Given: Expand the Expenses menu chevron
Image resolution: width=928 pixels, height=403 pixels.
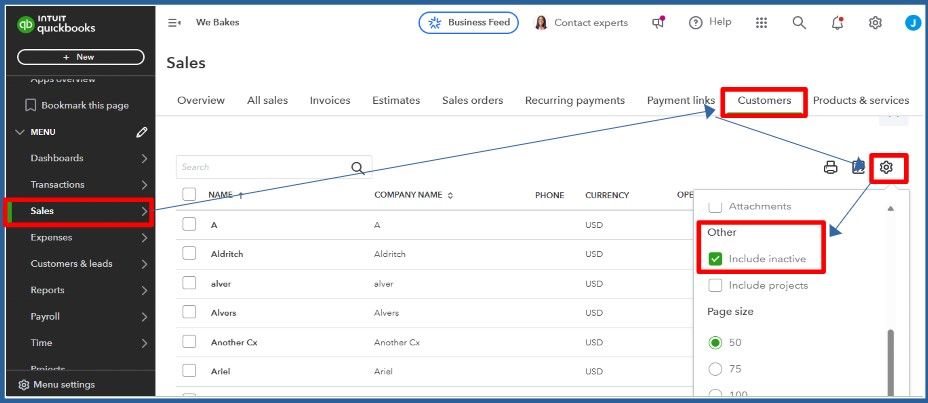Looking at the screenshot, I should [144, 238].
